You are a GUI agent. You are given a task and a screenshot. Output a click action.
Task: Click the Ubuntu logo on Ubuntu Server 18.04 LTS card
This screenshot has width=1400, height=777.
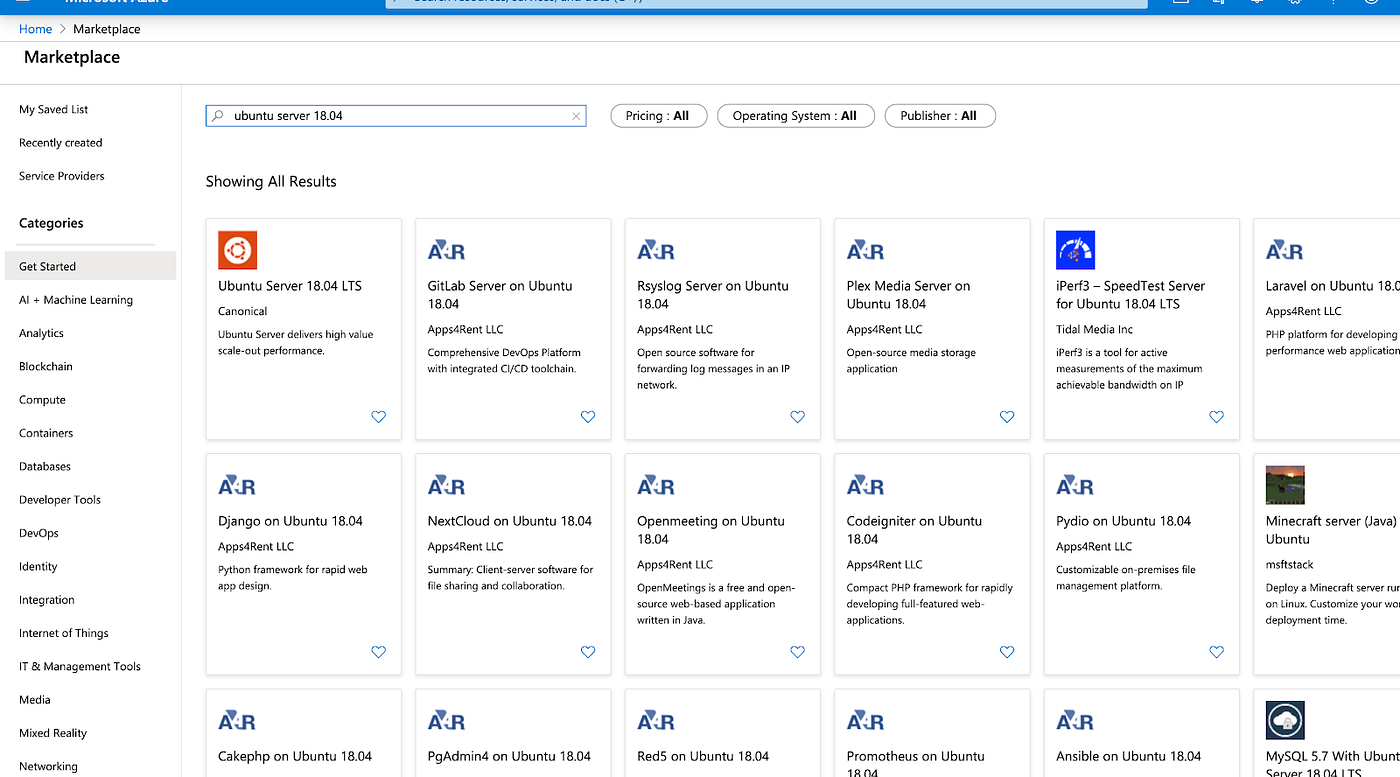tap(238, 250)
